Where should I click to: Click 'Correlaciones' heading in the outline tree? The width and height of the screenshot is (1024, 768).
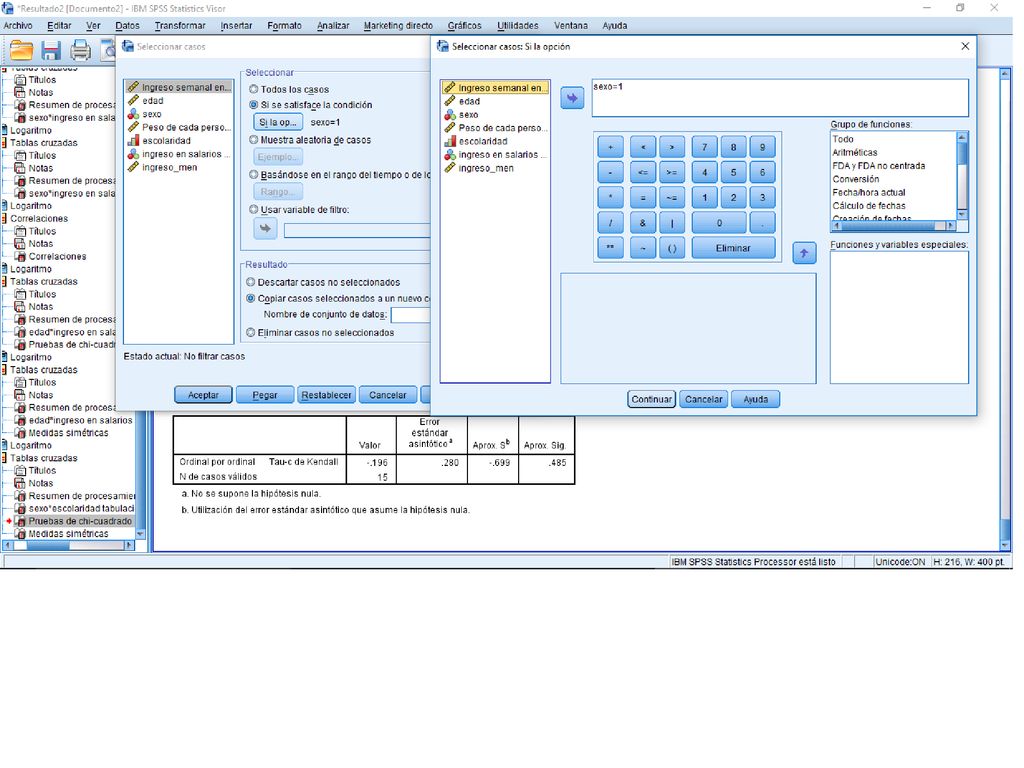point(39,218)
